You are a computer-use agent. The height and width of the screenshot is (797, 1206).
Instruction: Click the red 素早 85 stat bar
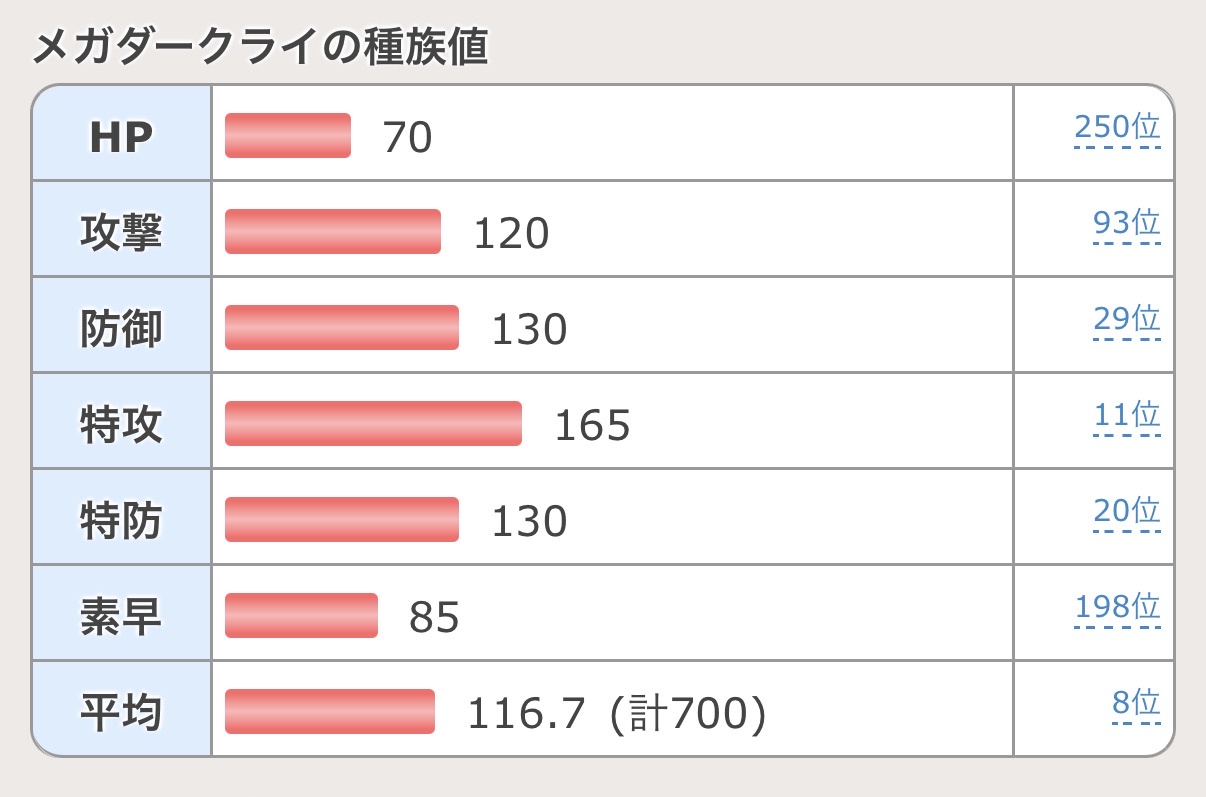tap(301, 616)
